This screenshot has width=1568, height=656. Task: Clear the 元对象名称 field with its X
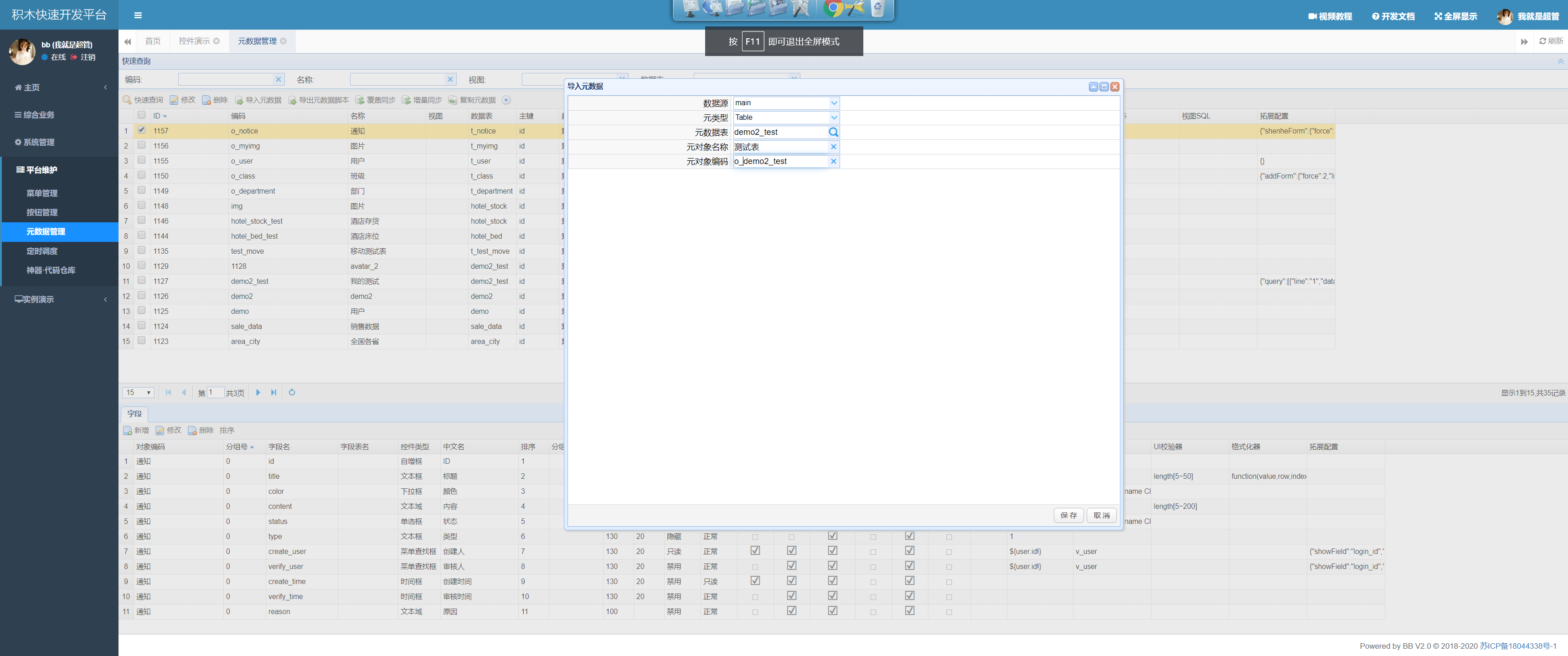(x=833, y=147)
